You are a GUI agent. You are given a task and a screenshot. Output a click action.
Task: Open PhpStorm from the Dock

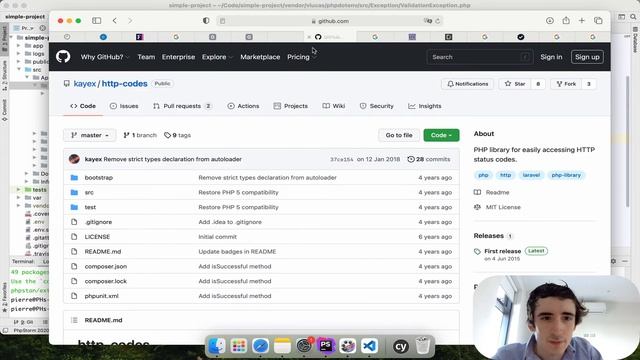point(326,346)
